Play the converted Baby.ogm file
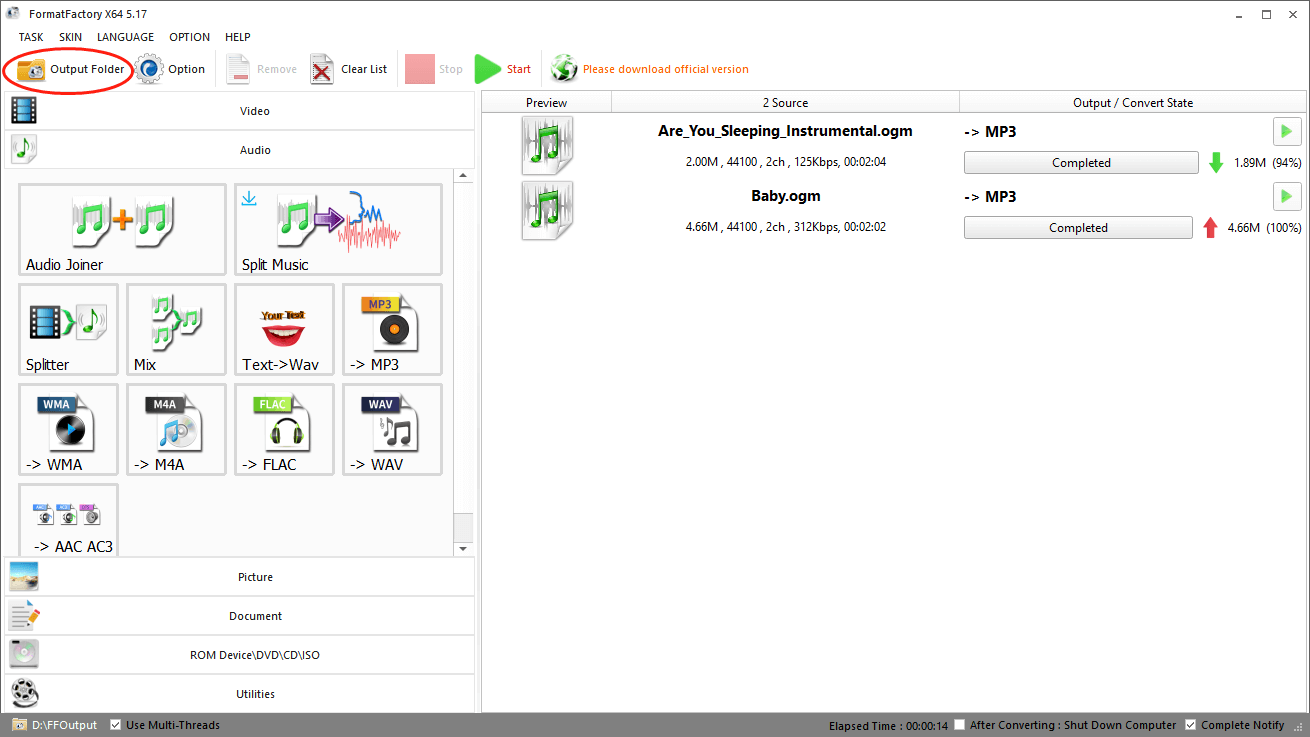This screenshot has height=737, width=1310. (1287, 196)
